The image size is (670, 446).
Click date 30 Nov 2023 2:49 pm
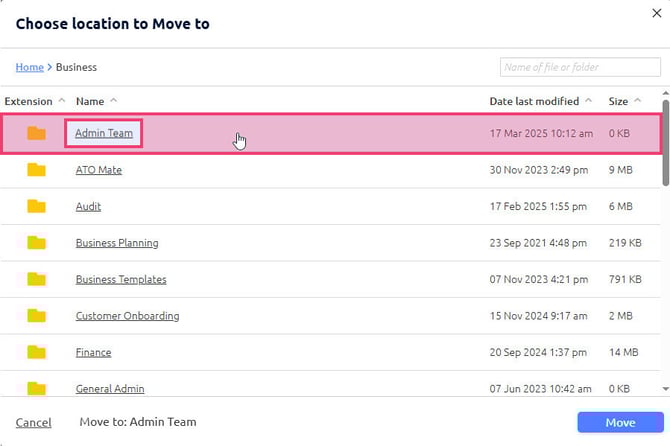[x=539, y=170]
